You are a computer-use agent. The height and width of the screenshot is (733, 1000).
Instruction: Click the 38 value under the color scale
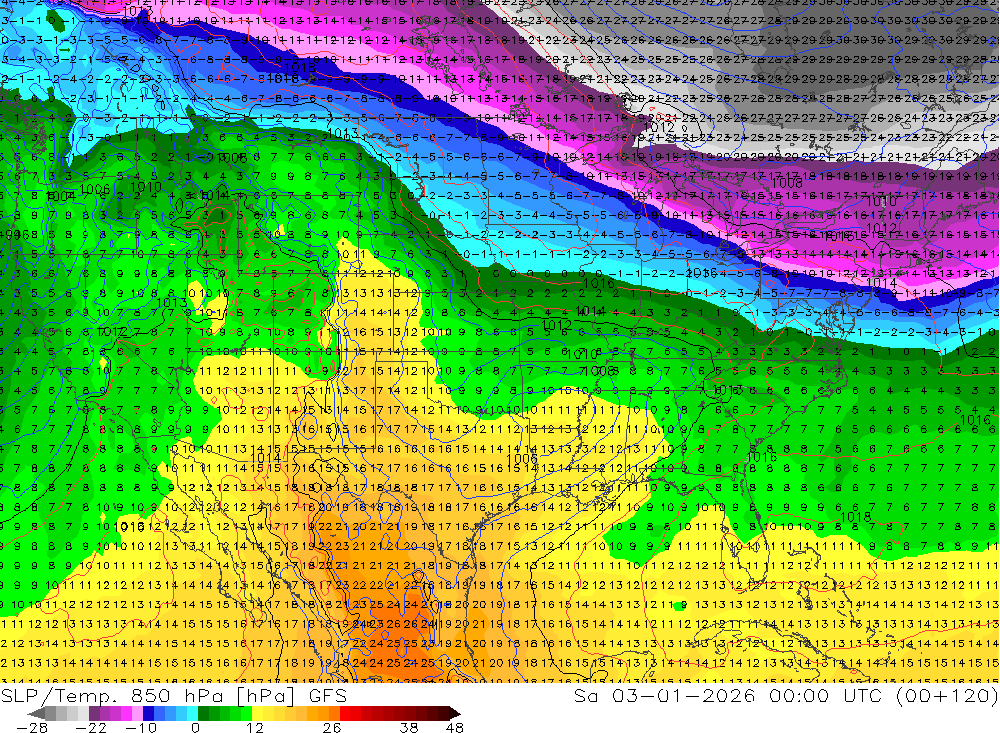pos(409,727)
